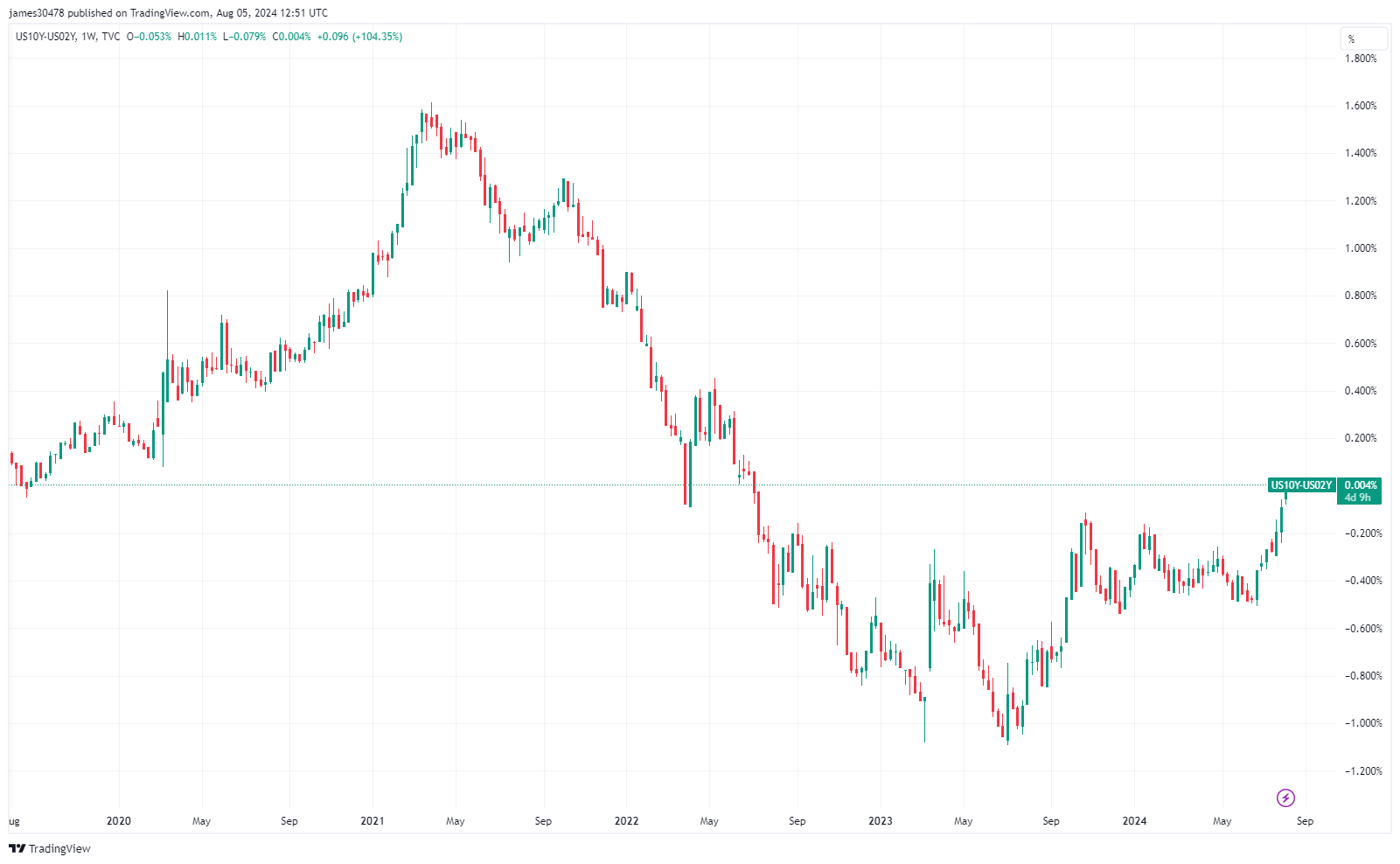Click the 0.600% price axis label
Image resolution: width=1400 pixels, height=864 pixels.
click(x=1361, y=344)
